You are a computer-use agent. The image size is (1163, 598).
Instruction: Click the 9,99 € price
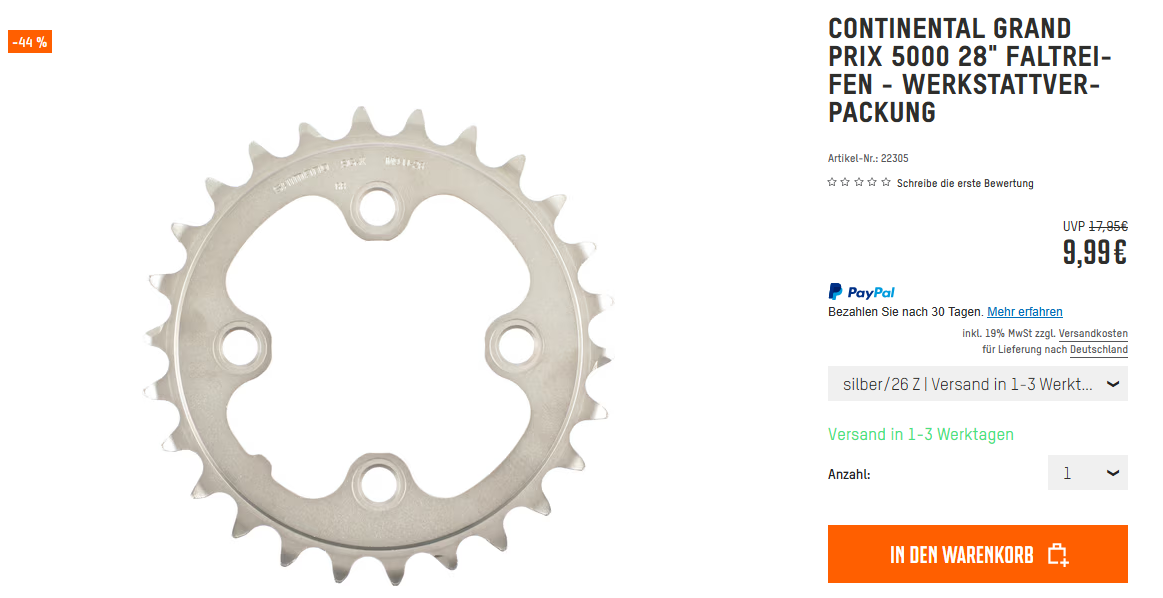(1095, 253)
